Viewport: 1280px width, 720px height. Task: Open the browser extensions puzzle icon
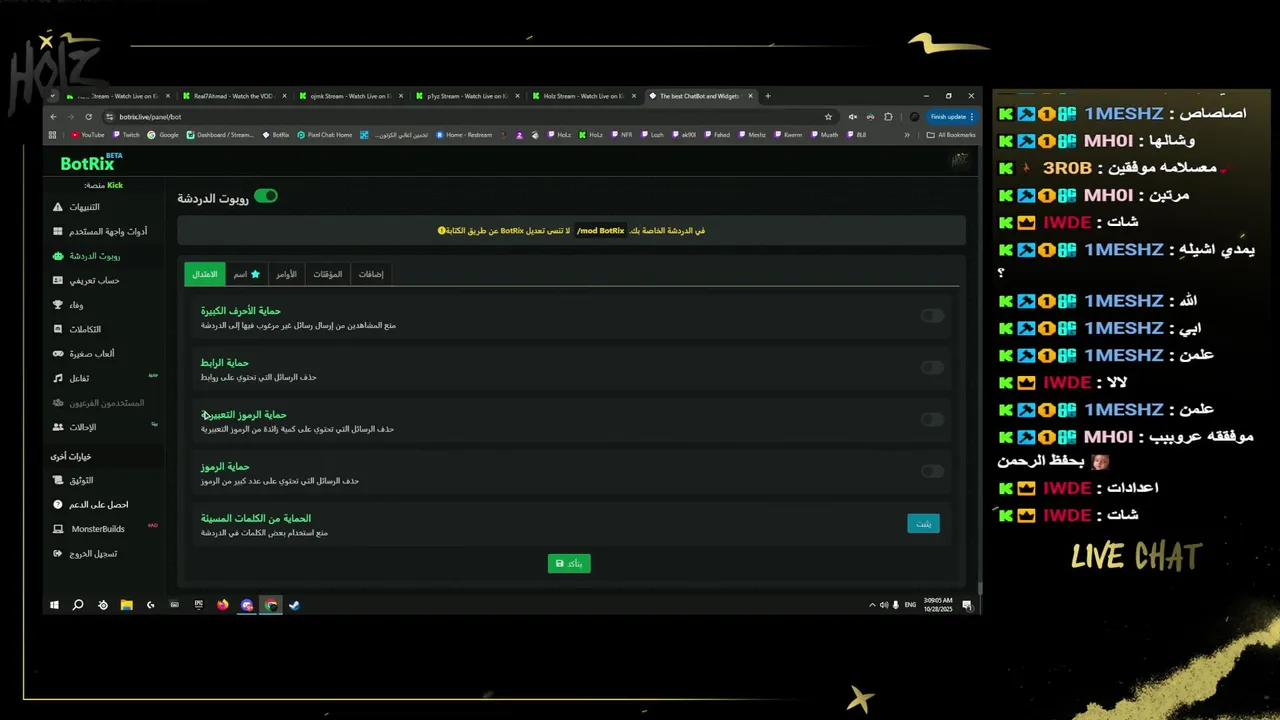(888, 116)
